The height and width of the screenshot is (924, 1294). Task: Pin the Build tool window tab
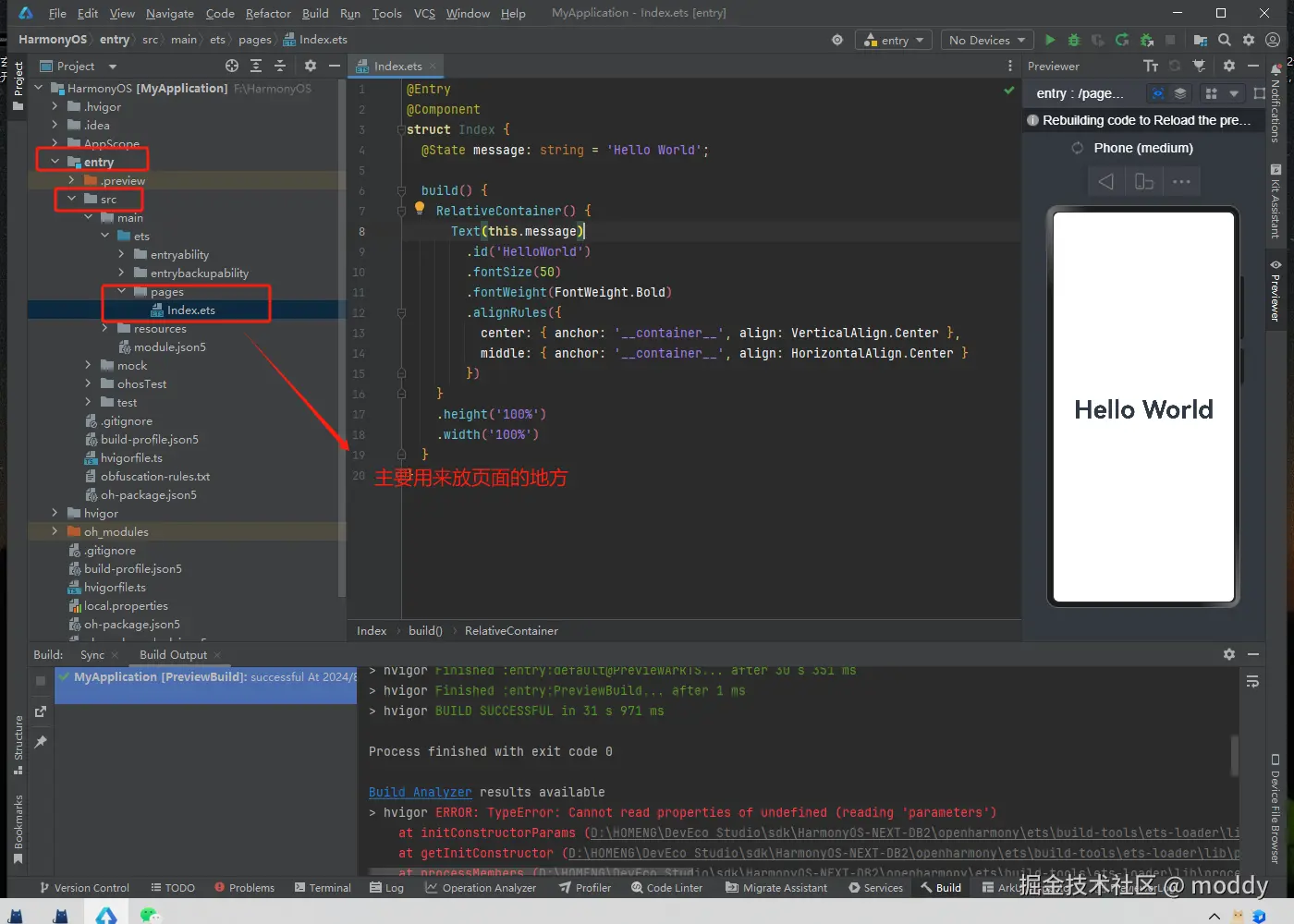[41, 742]
